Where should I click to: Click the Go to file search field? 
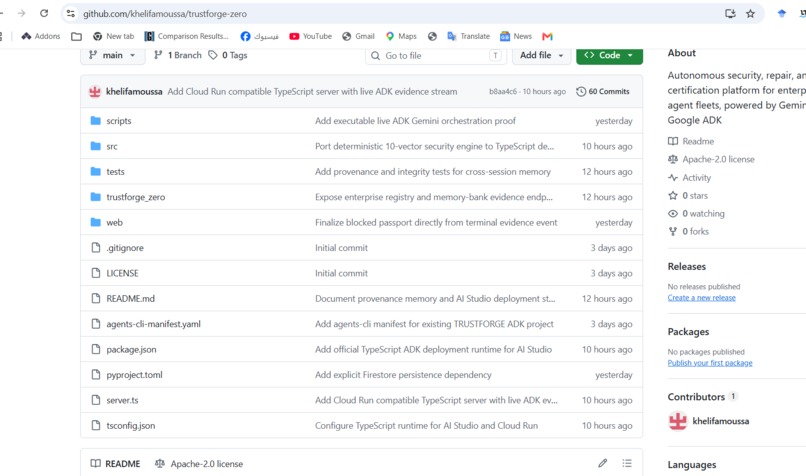436,55
